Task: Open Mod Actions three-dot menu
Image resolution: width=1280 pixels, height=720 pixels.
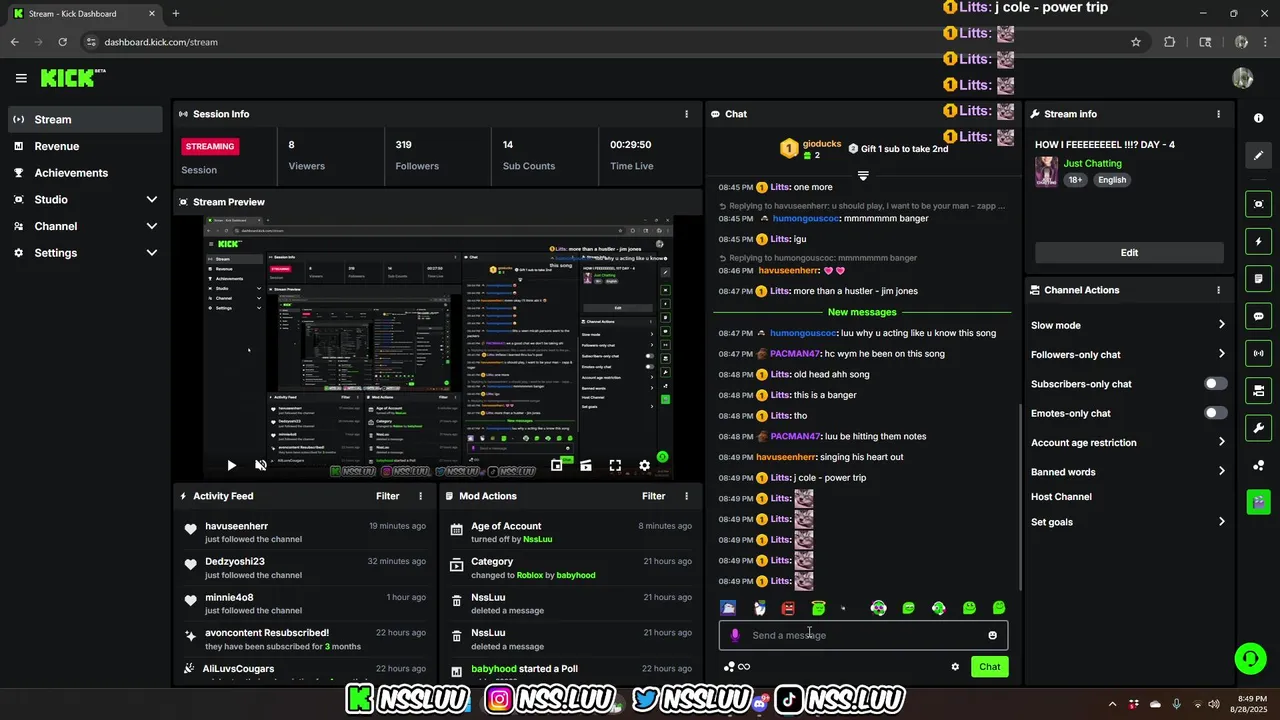Action: pos(686,496)
